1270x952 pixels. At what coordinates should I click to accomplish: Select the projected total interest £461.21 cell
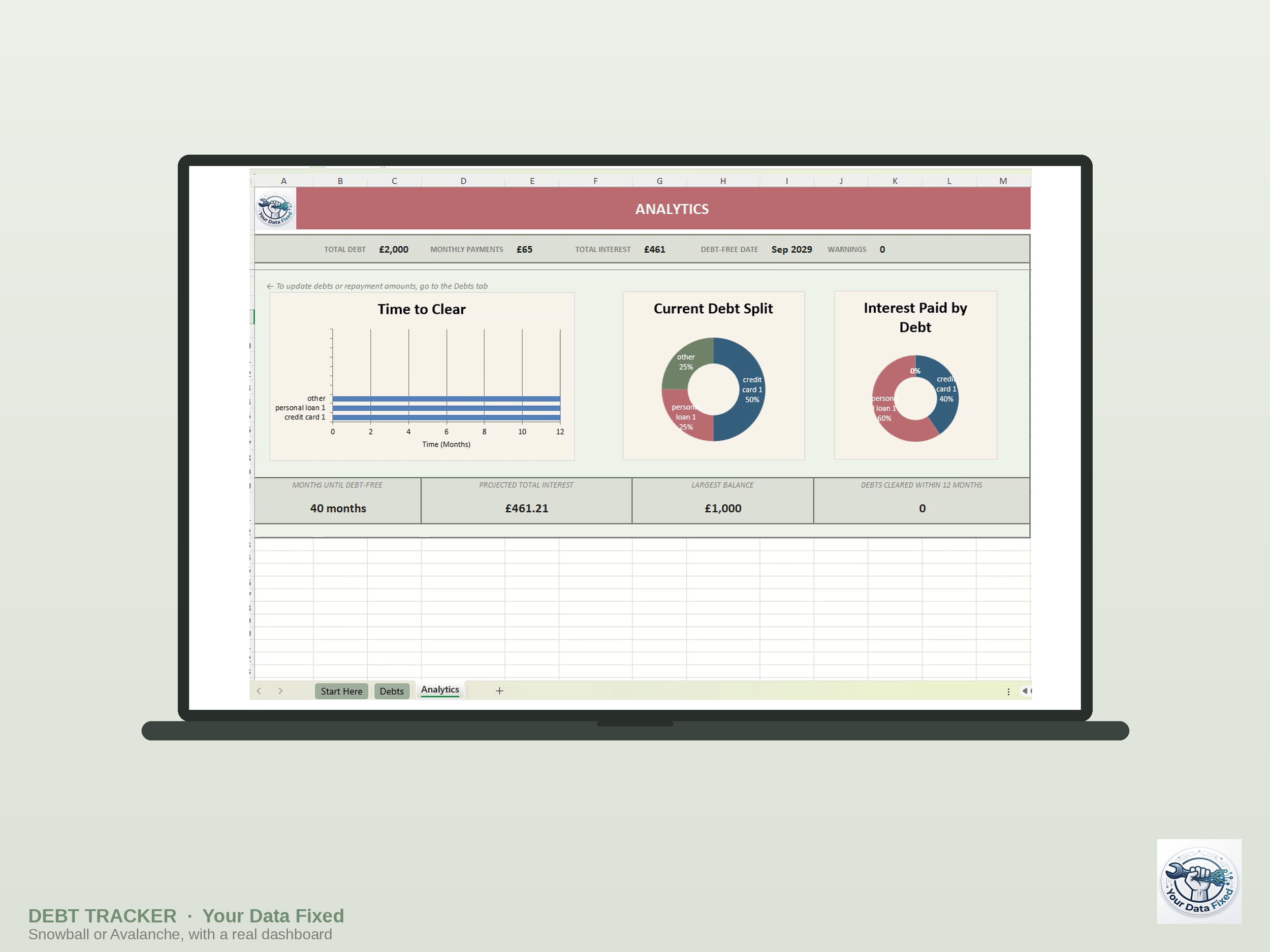[526, 508]
